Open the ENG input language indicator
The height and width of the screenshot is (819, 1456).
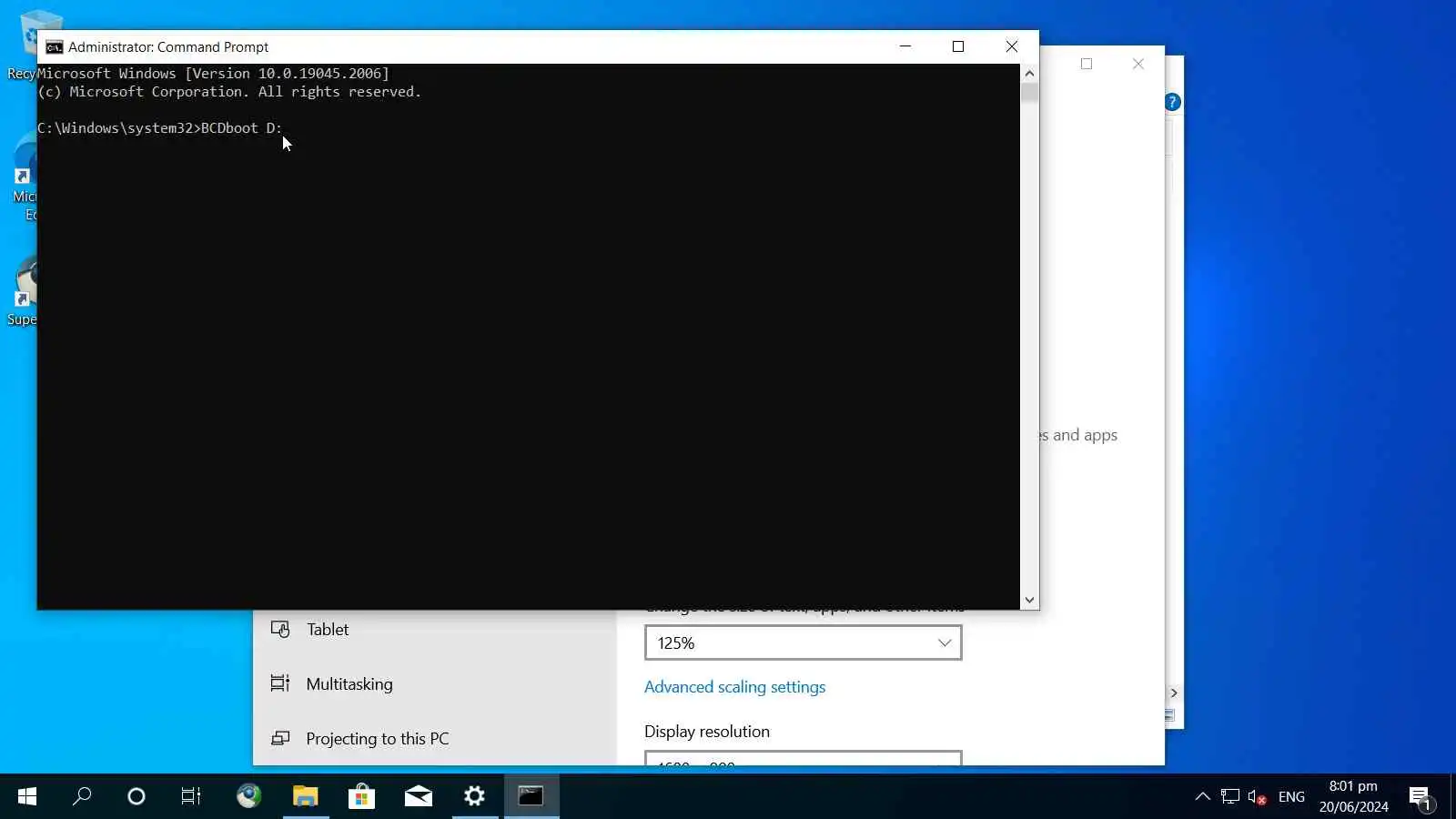1291,796
